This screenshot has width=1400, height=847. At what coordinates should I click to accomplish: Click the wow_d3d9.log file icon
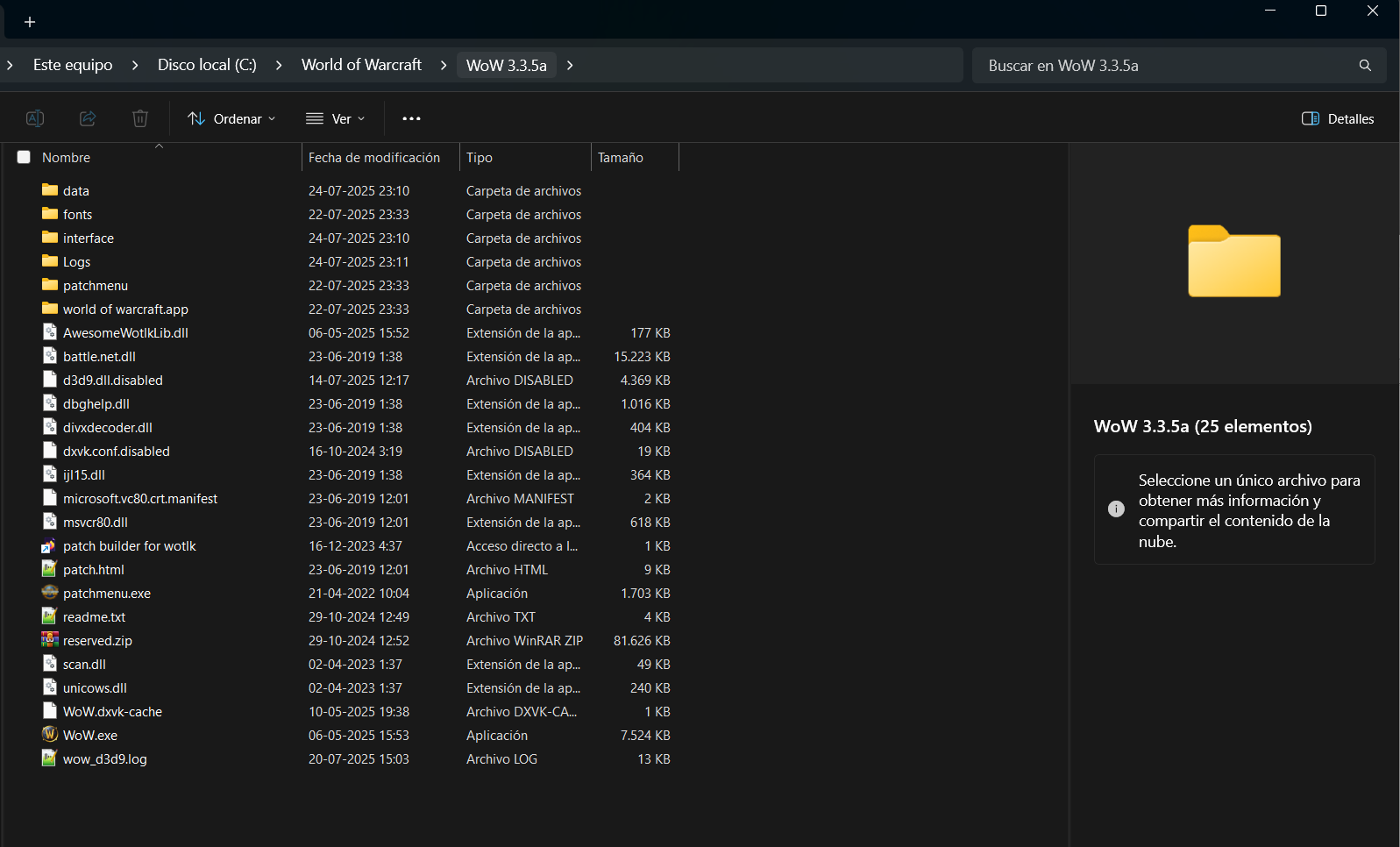[50, 758]
